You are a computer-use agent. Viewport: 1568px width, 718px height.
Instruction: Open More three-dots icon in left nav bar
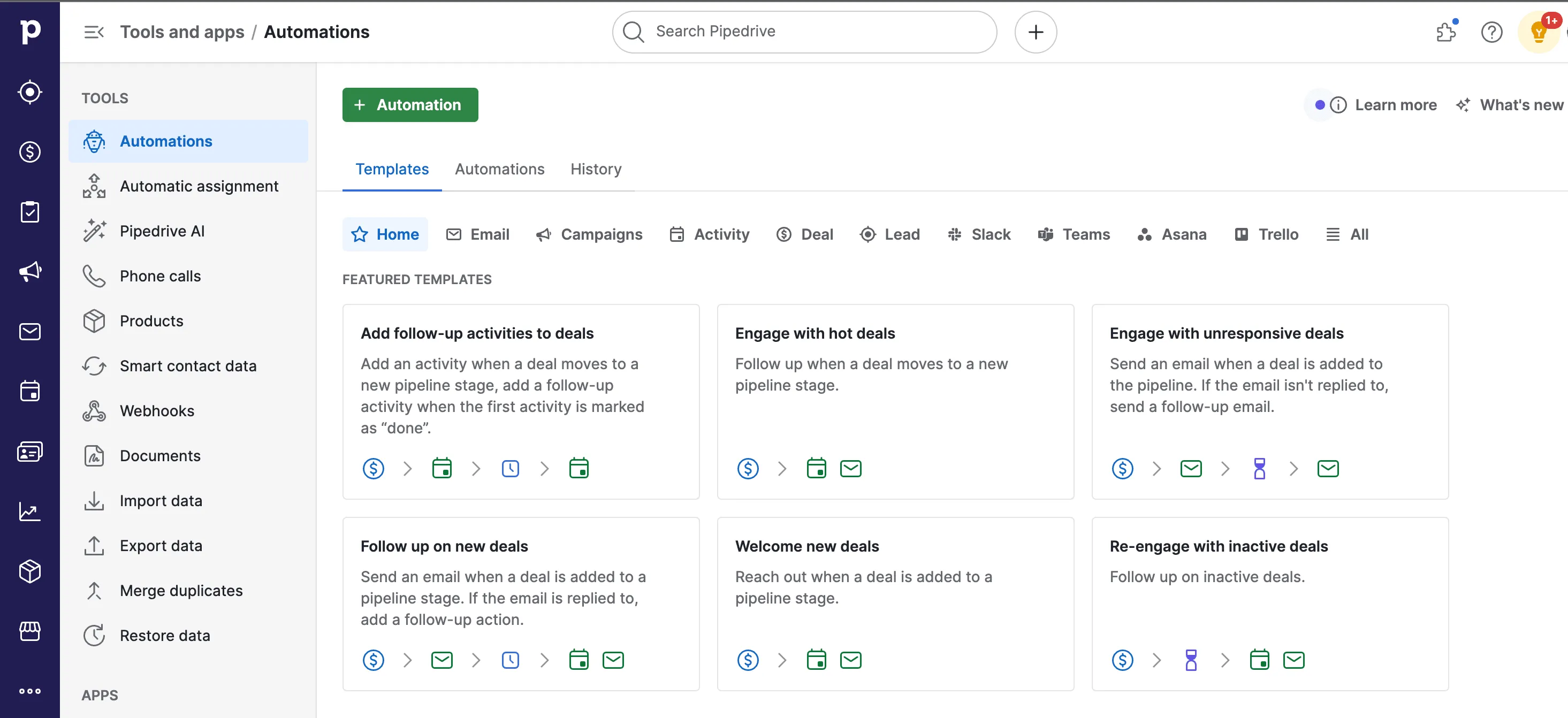(29, 691)
